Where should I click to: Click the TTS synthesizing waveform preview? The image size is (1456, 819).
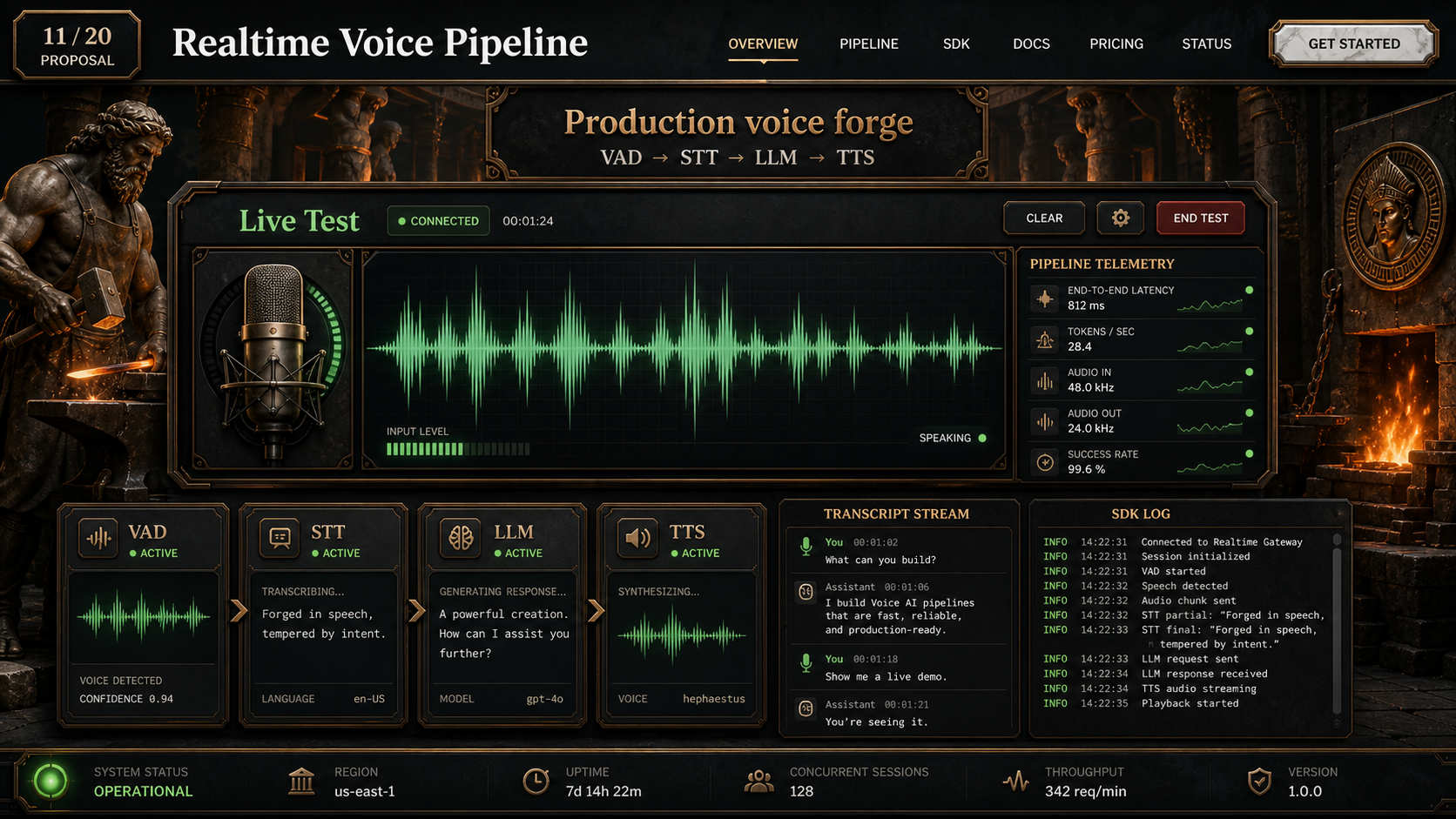coord(681,634)
